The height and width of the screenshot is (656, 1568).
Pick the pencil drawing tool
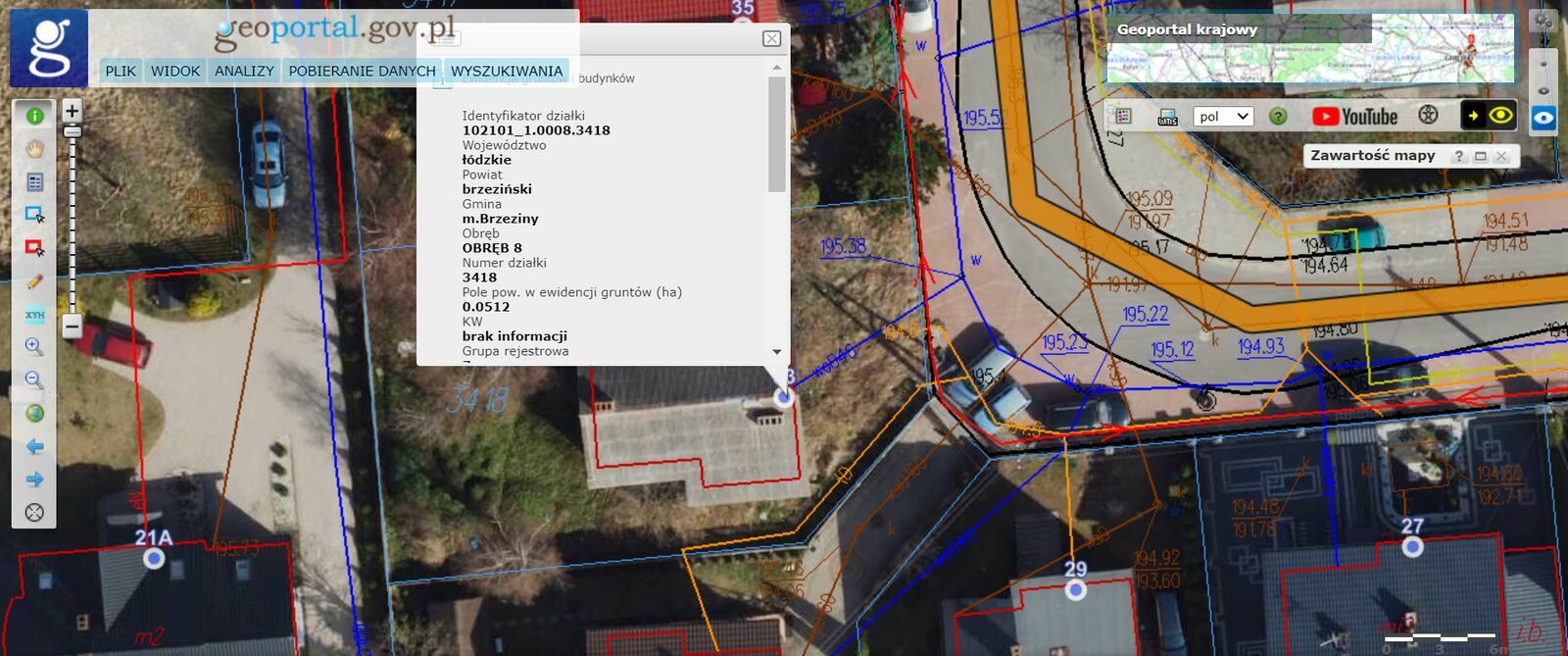(35, 281)
